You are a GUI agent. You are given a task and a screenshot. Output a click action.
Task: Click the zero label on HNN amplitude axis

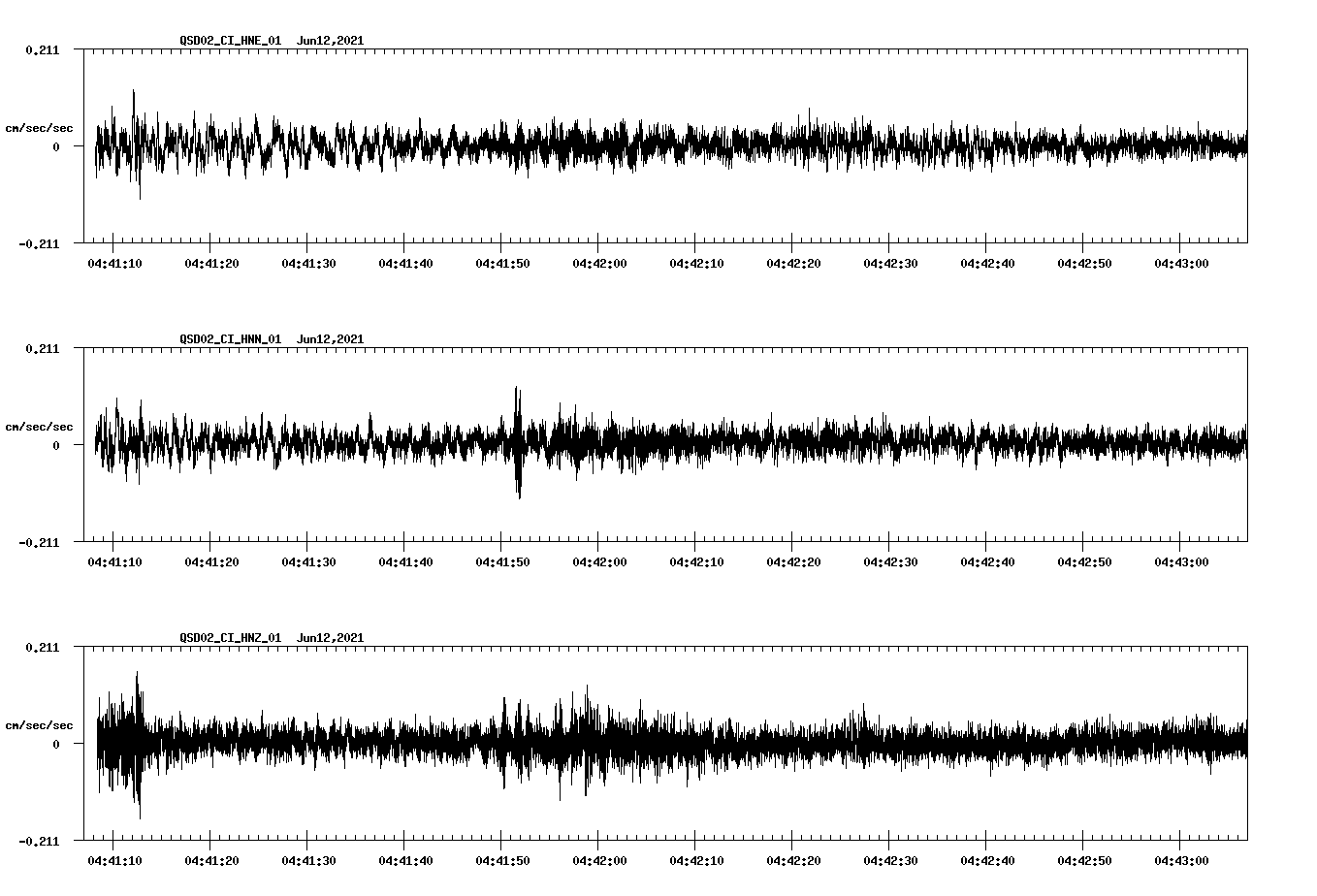tap(56, 446)
